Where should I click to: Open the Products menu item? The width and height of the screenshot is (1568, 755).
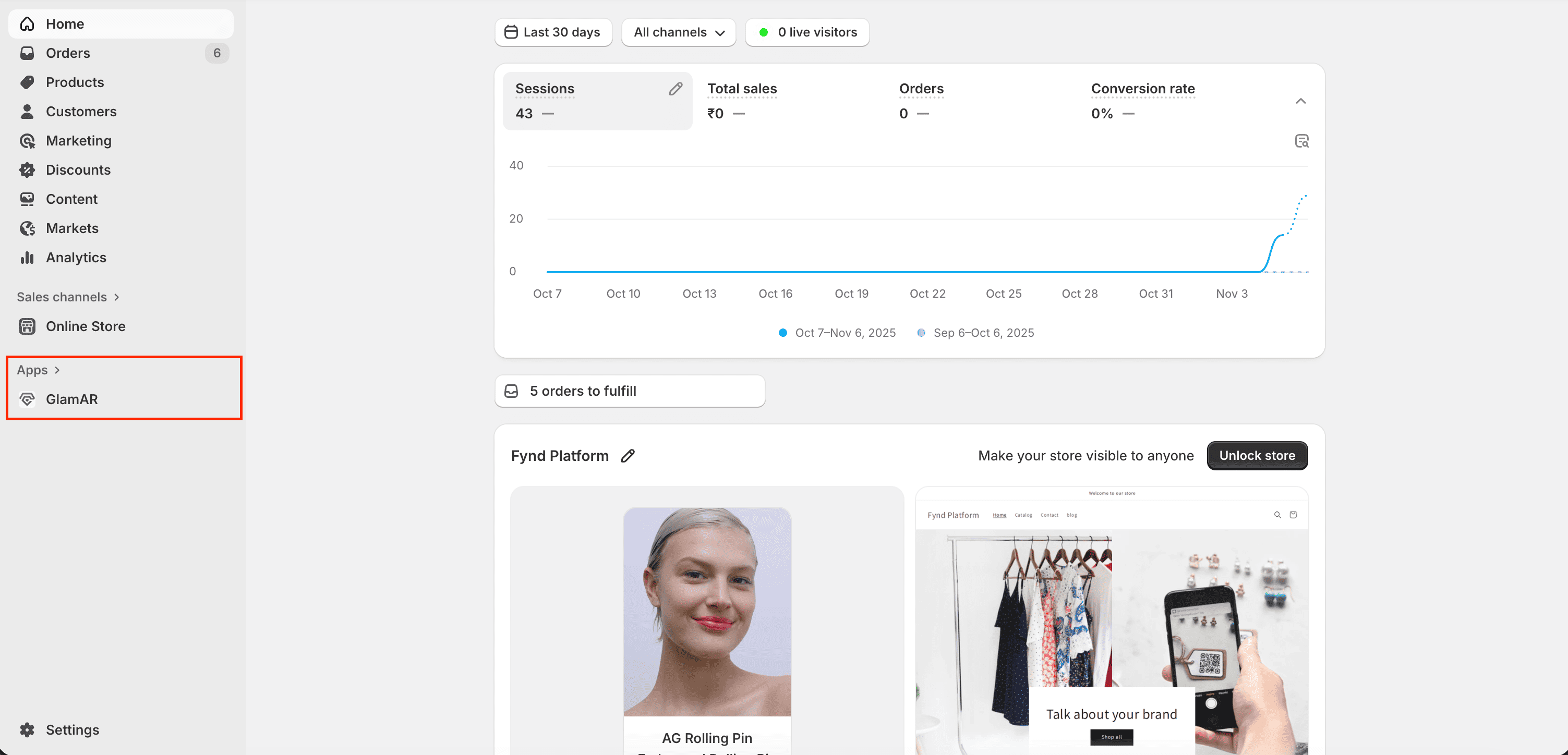pos(75,82)
